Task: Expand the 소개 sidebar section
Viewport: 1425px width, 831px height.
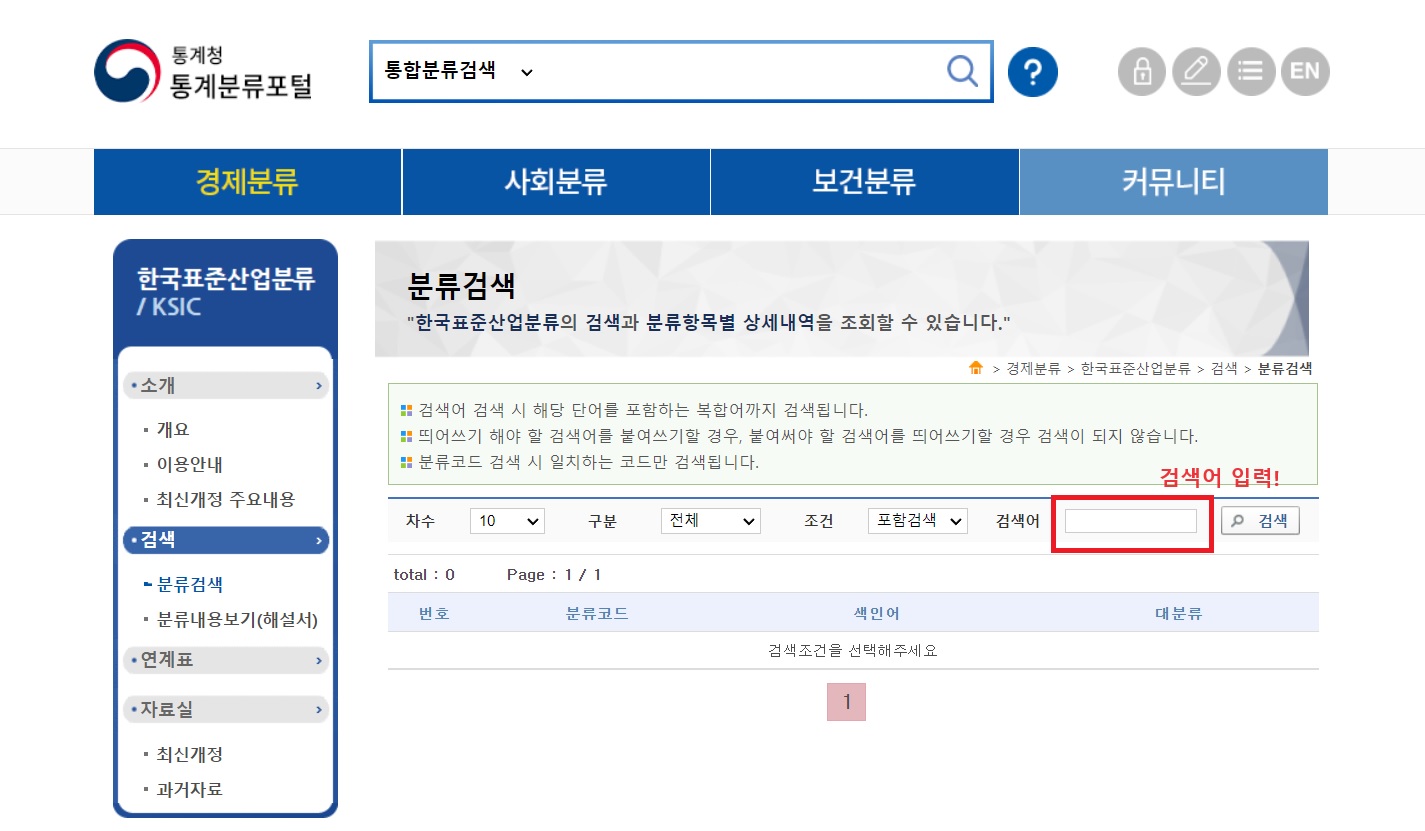Action: [226, 385]
